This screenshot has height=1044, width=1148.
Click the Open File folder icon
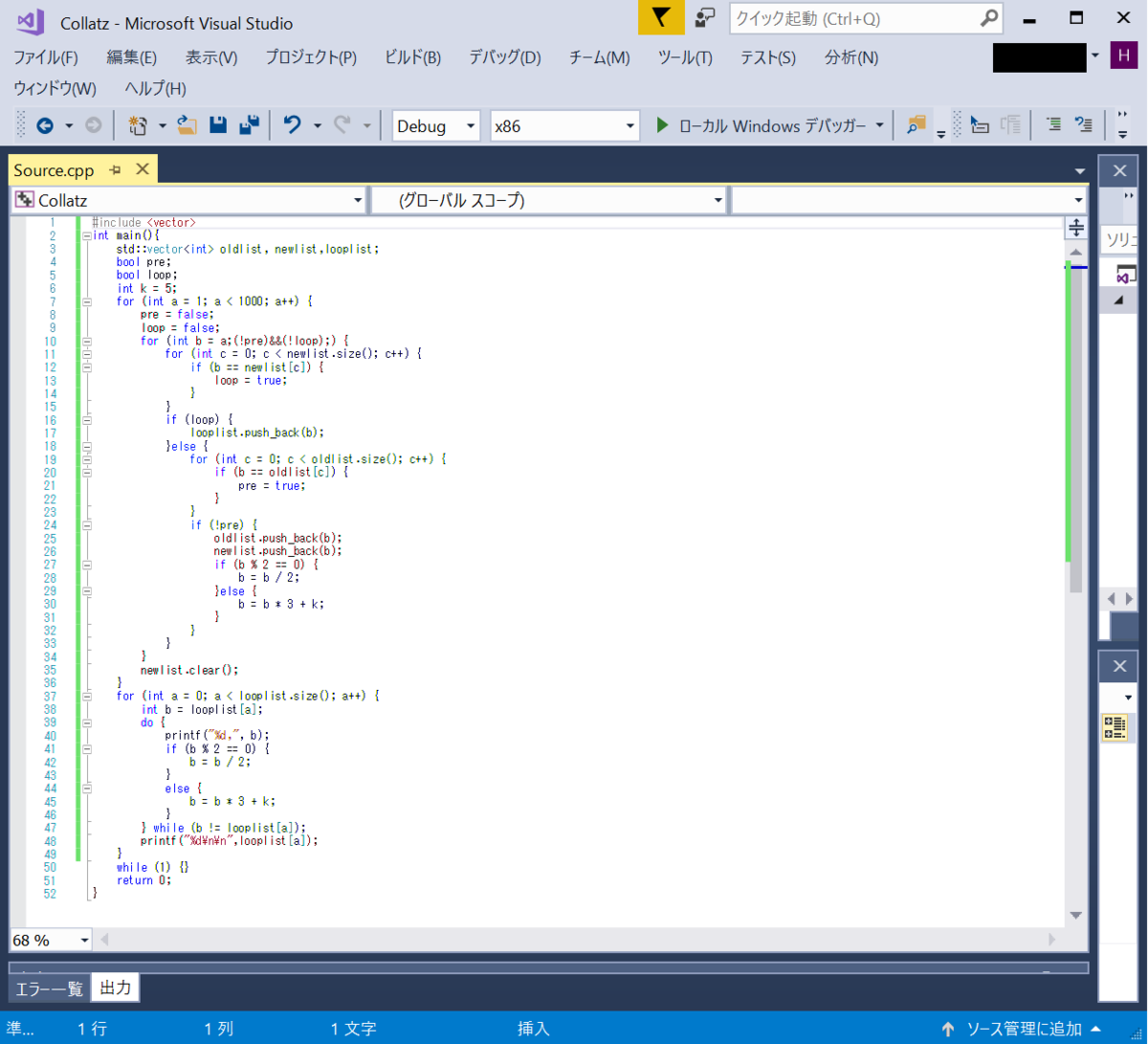[x=188, y=125]
